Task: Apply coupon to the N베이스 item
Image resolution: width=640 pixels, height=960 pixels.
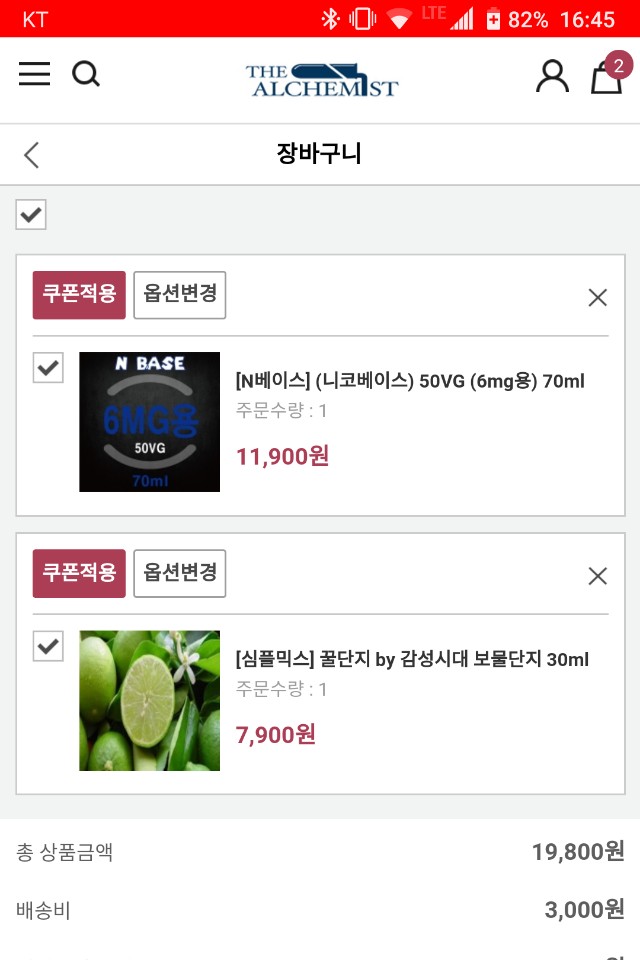Action: (79, 295)
